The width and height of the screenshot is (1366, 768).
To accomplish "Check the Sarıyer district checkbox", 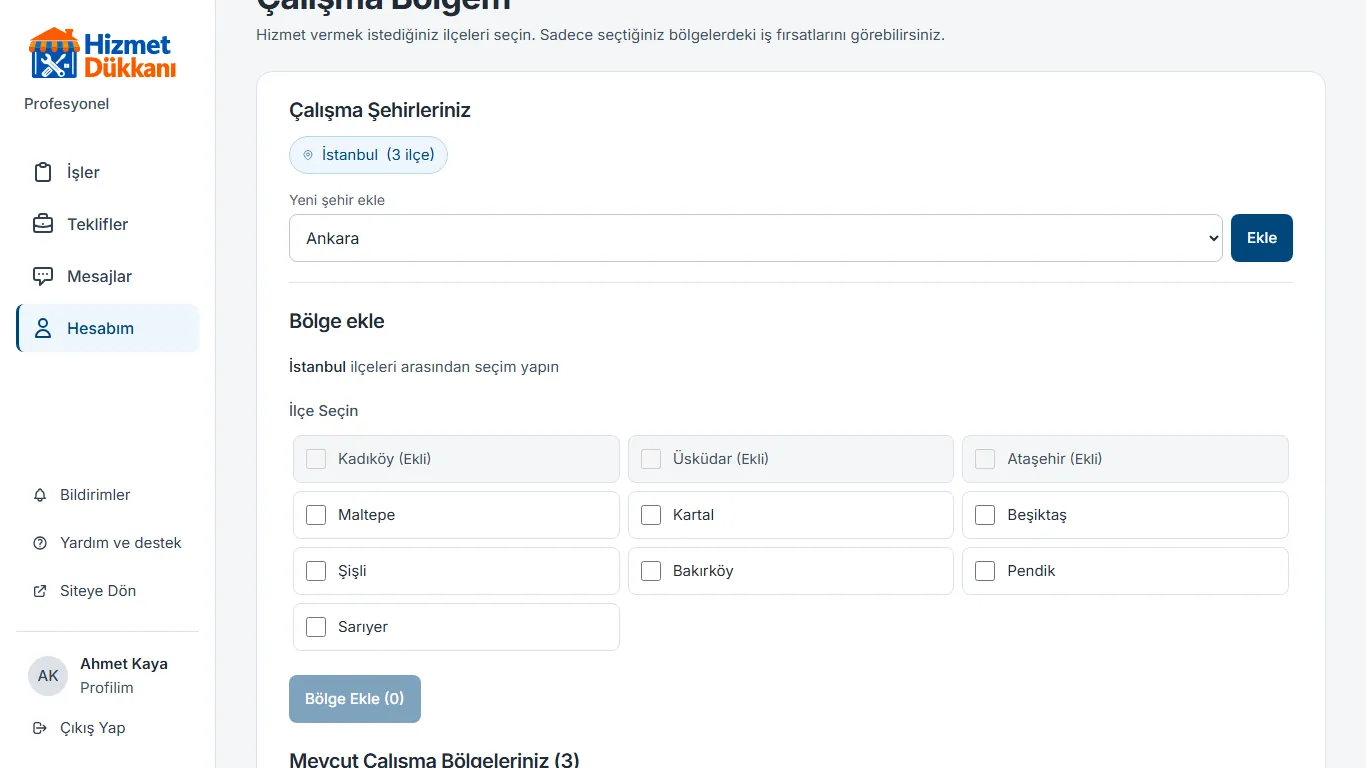I will [316, 627].
